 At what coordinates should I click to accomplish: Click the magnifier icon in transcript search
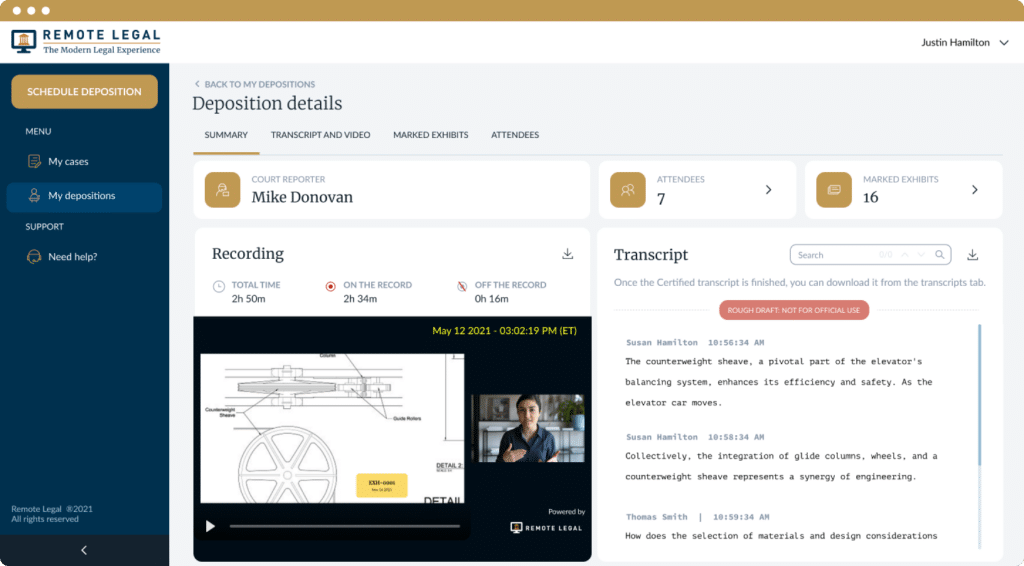[940, 255]
